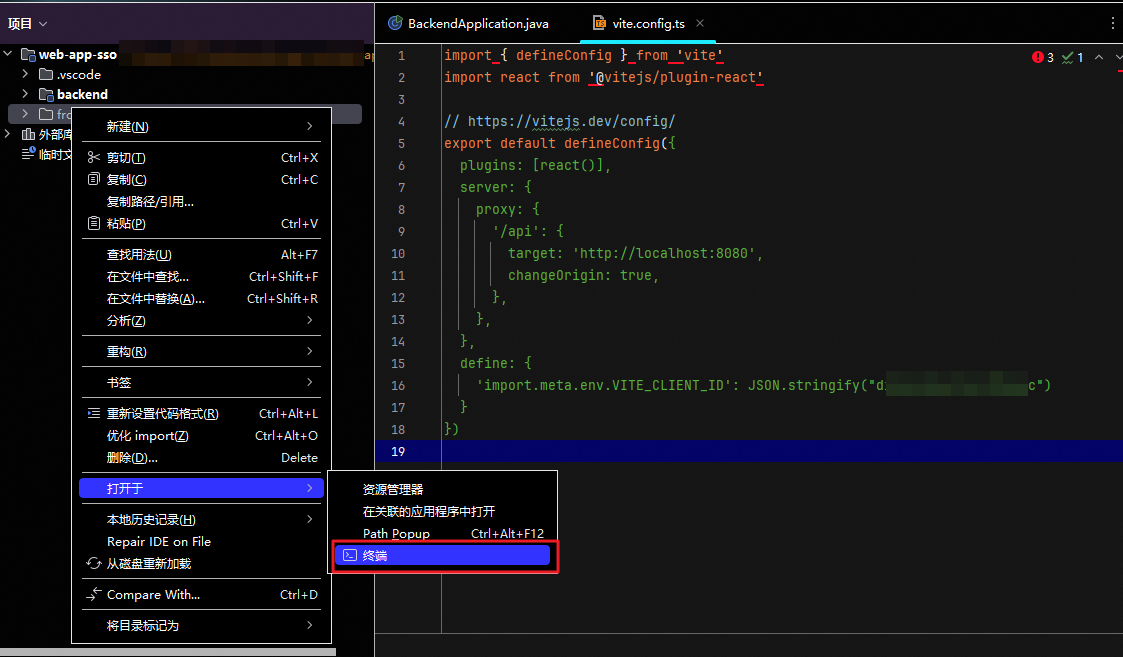Click the web-app-sso module folder icon

click(28, 54)
